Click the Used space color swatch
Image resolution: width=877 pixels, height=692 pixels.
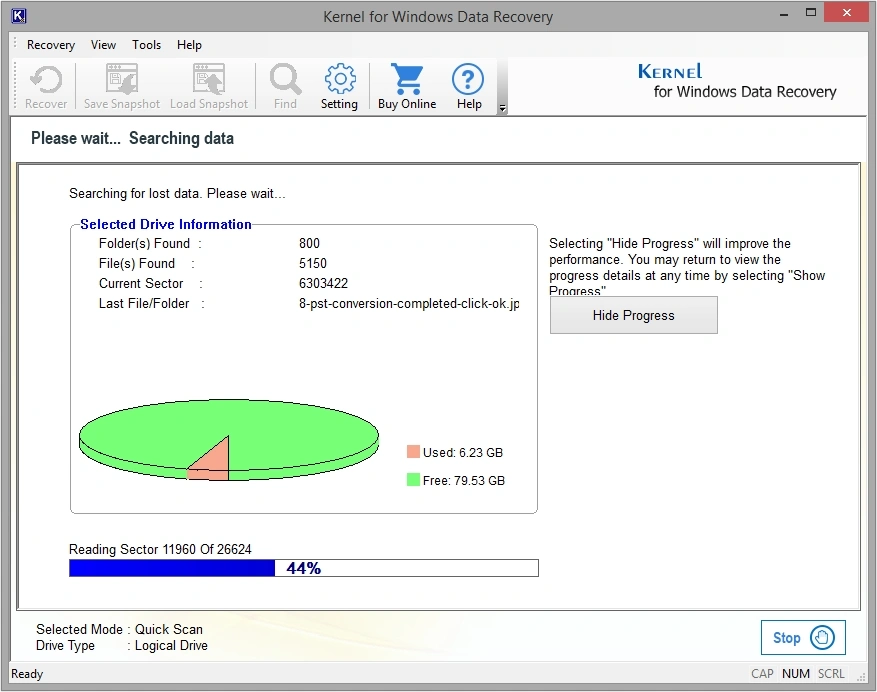pos(413,452)
